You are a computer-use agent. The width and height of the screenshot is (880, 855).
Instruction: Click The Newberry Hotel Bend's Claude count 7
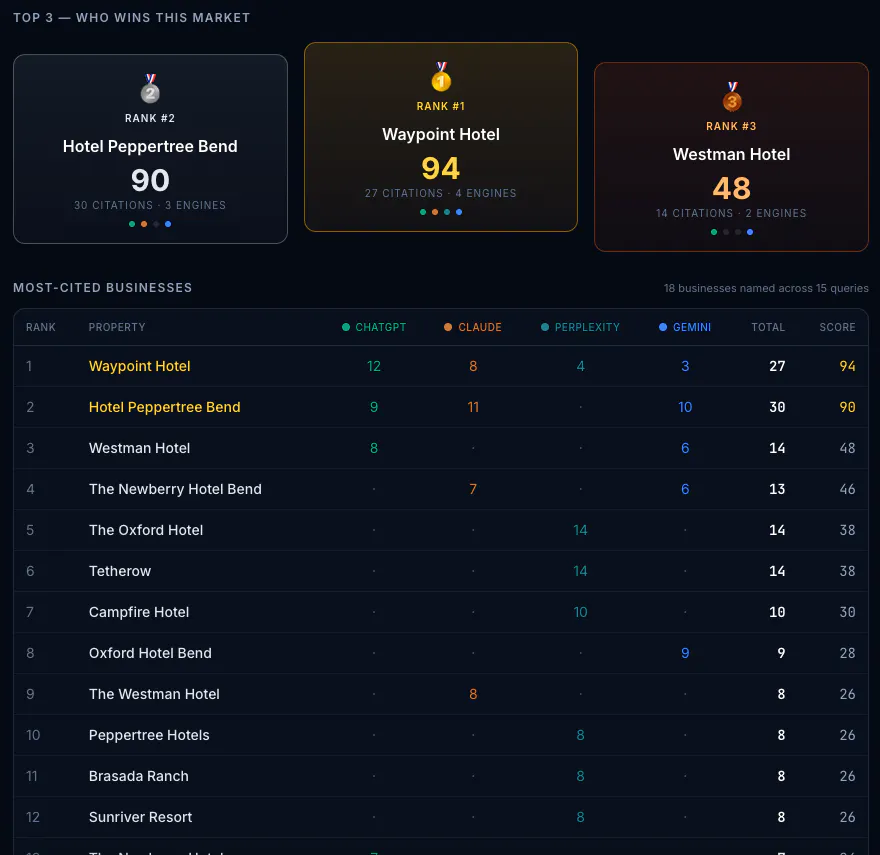(x=473, y=489)
